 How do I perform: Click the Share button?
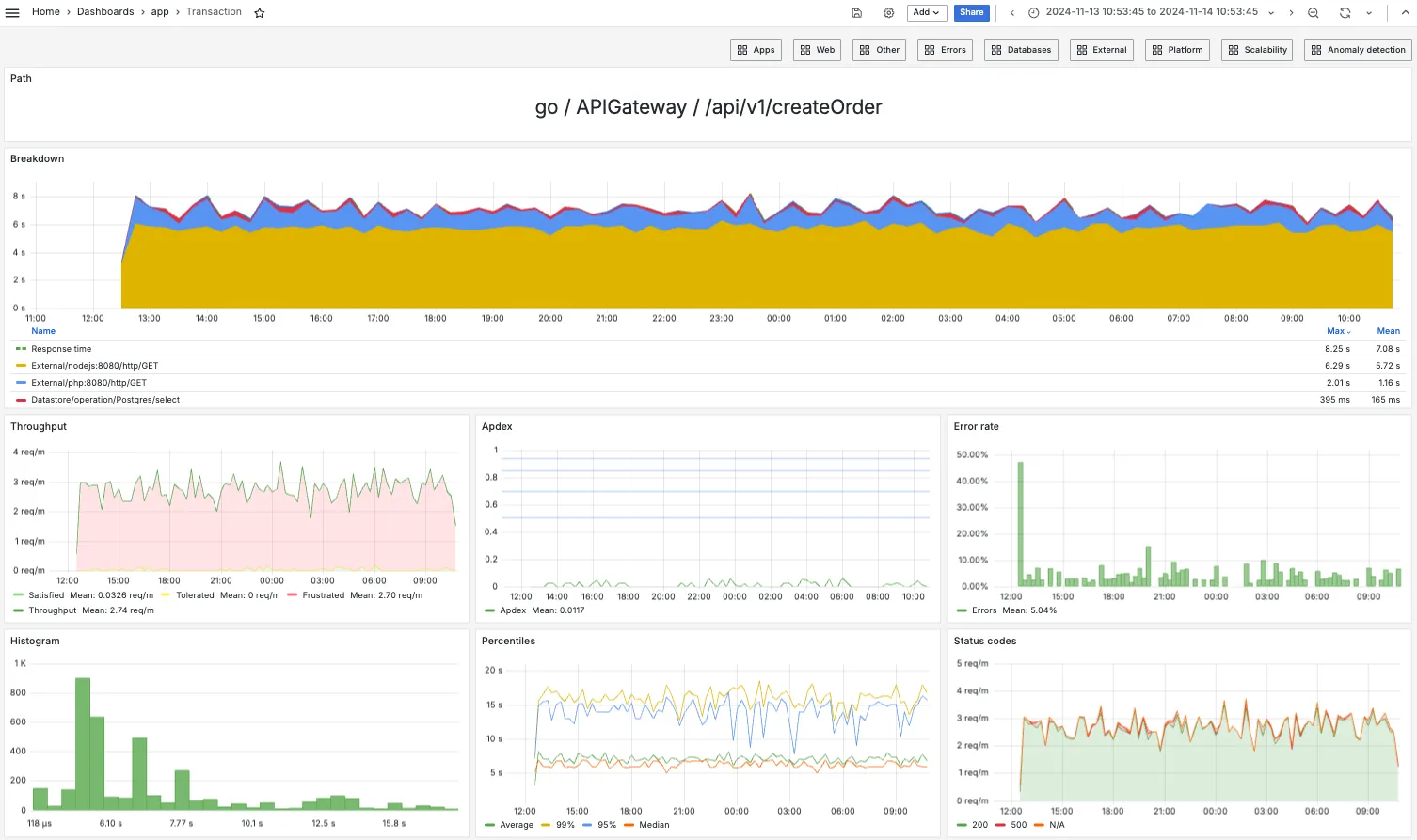[x=972, y=12]
